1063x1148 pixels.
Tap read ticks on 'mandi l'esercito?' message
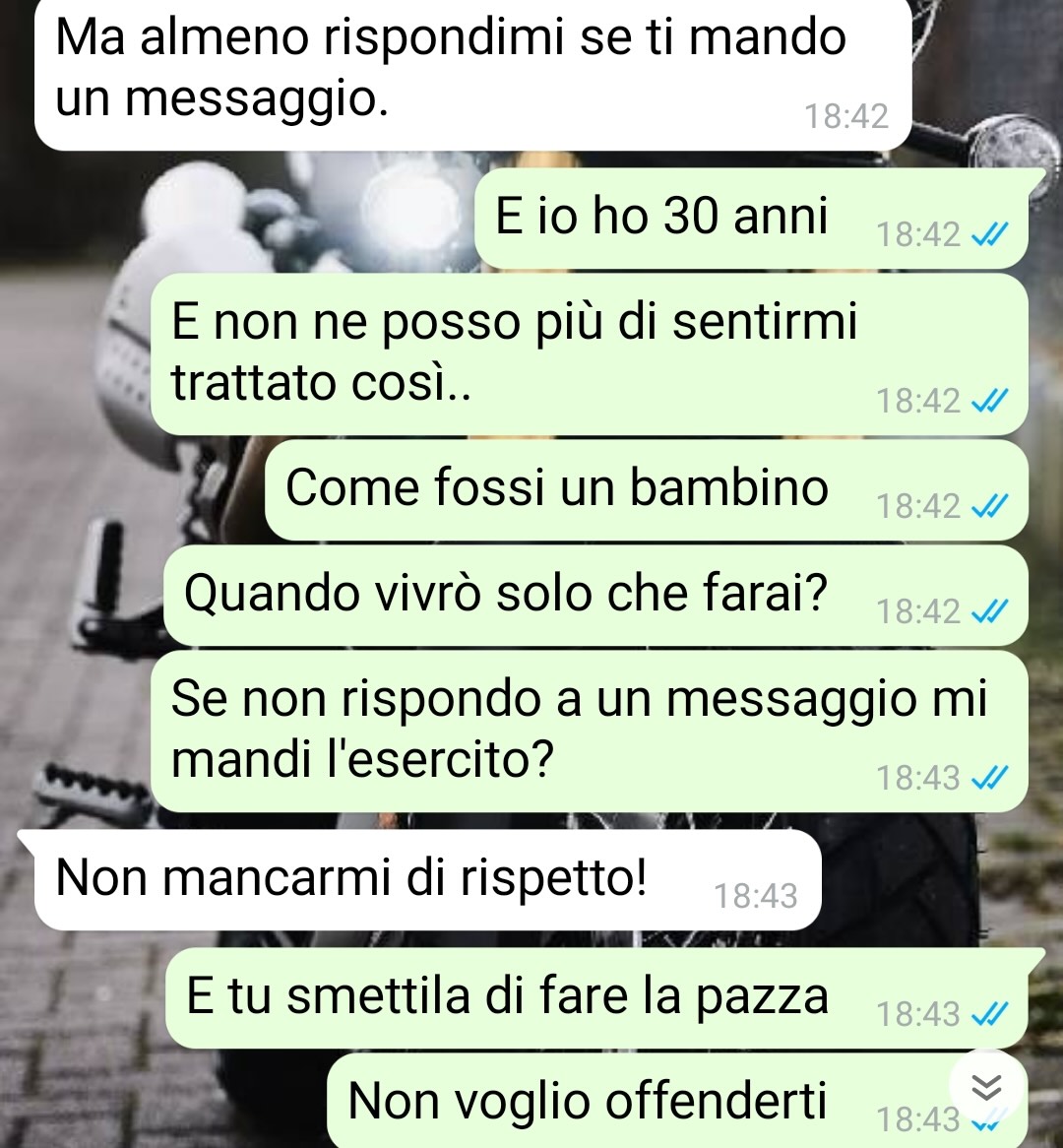click(990, 777)
